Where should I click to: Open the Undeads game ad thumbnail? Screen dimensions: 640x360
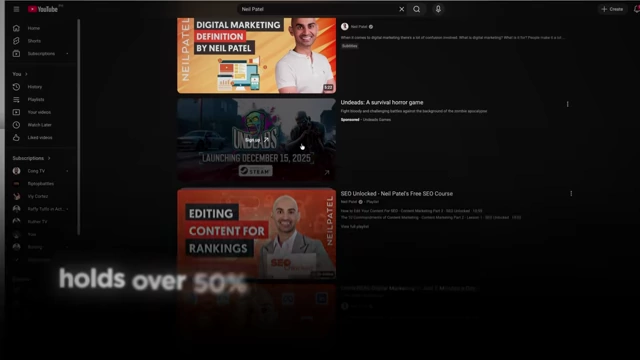click(256, 140)
